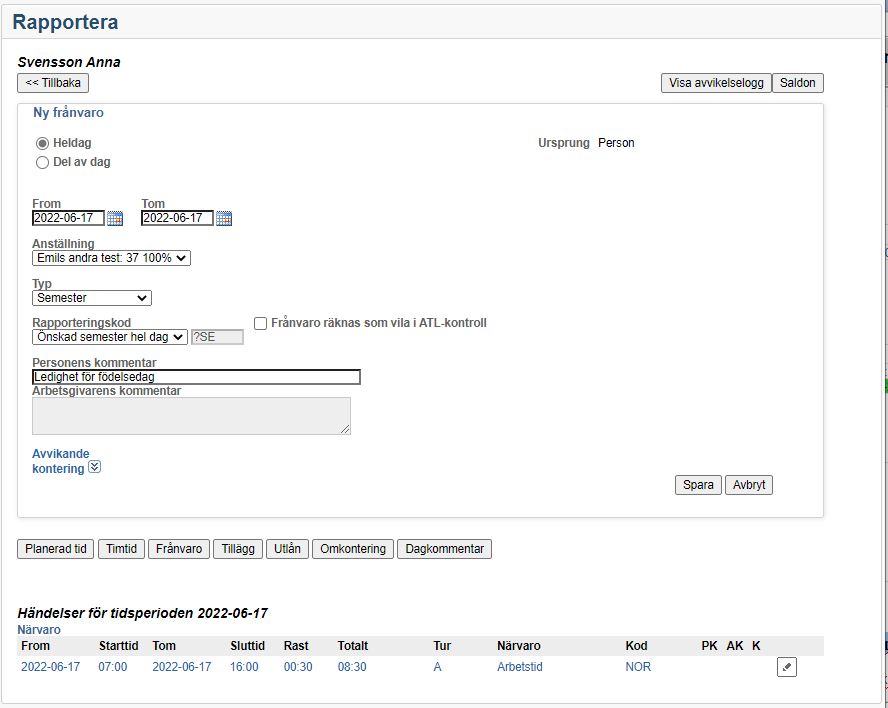Switch to the Timtid tab
888x708 pixels.
121,549
